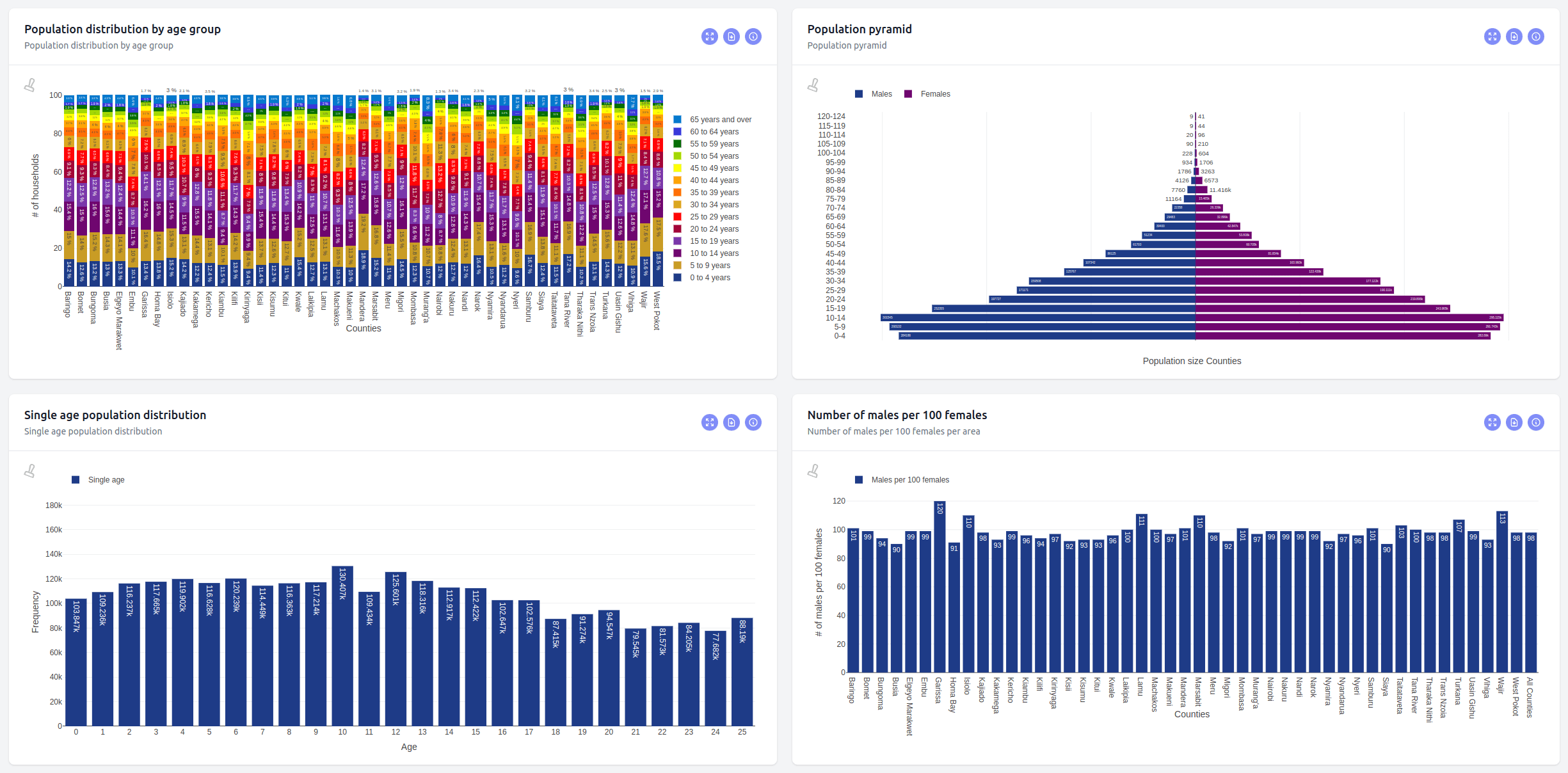Image resolution: width=1568 pixels, height=773 pixels.
Task: Toggle the Males series in the pyramid legend
Action: pyautogui.click(x=873, y=94)
